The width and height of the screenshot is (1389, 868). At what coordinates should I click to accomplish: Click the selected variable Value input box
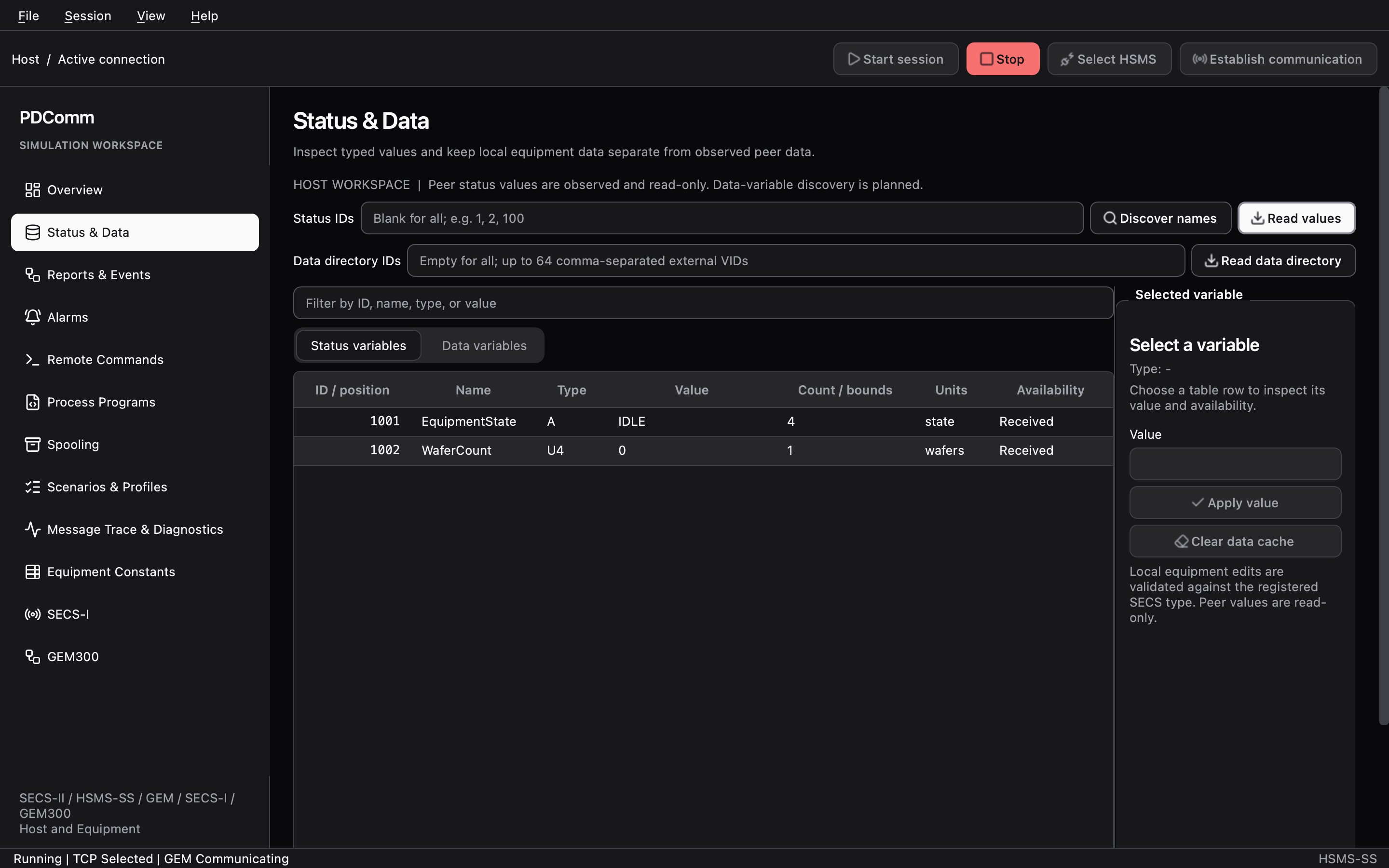click(1235, 464)
